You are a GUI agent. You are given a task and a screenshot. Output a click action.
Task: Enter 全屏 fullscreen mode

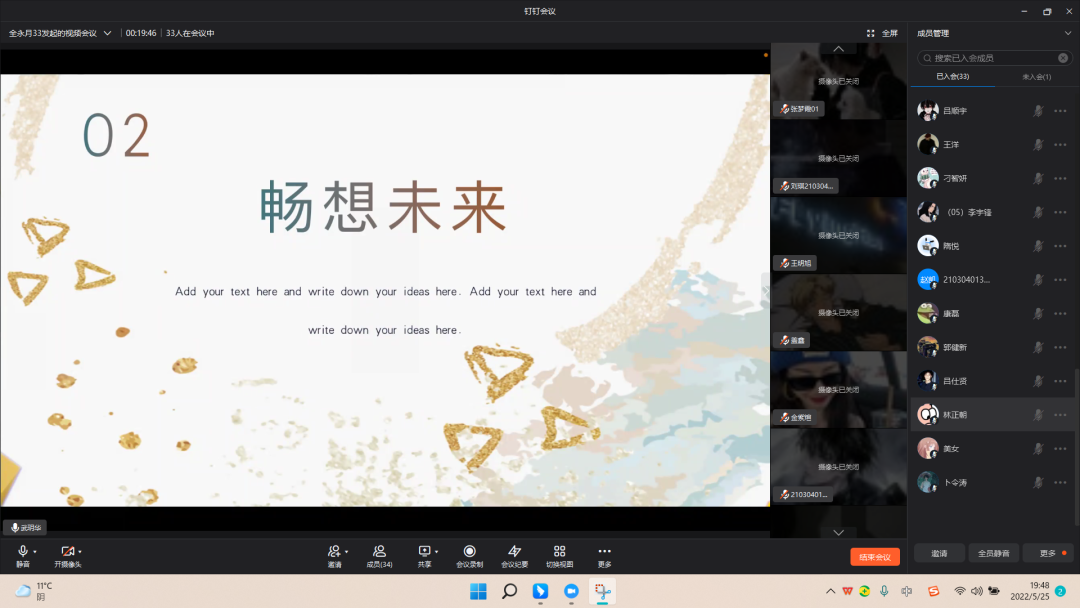882,33
